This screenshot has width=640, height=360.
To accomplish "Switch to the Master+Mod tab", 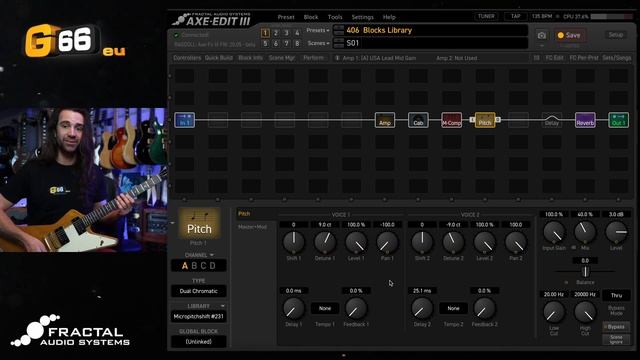I will (x=252, y=227).
